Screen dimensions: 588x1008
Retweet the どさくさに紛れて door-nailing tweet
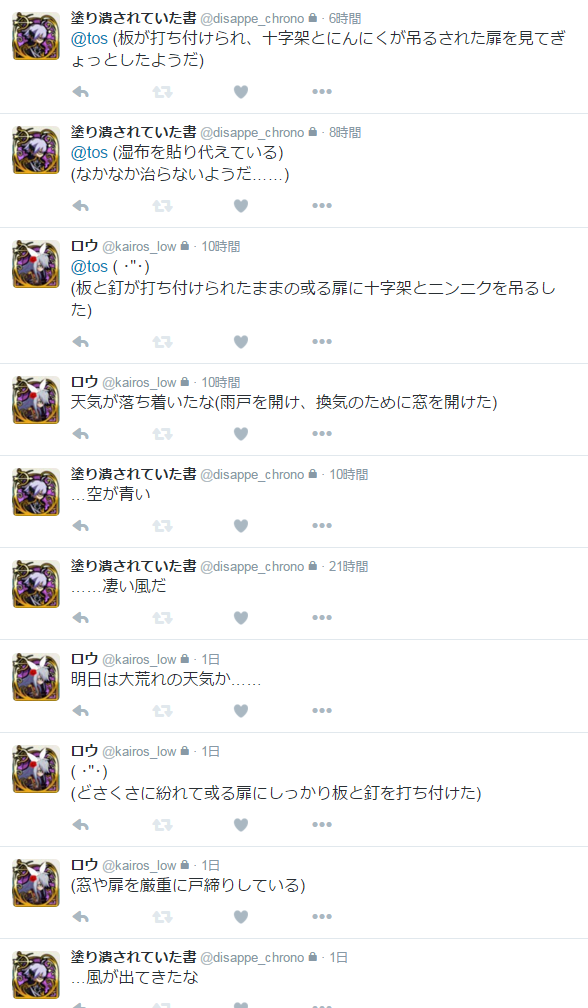coord(163,825)
